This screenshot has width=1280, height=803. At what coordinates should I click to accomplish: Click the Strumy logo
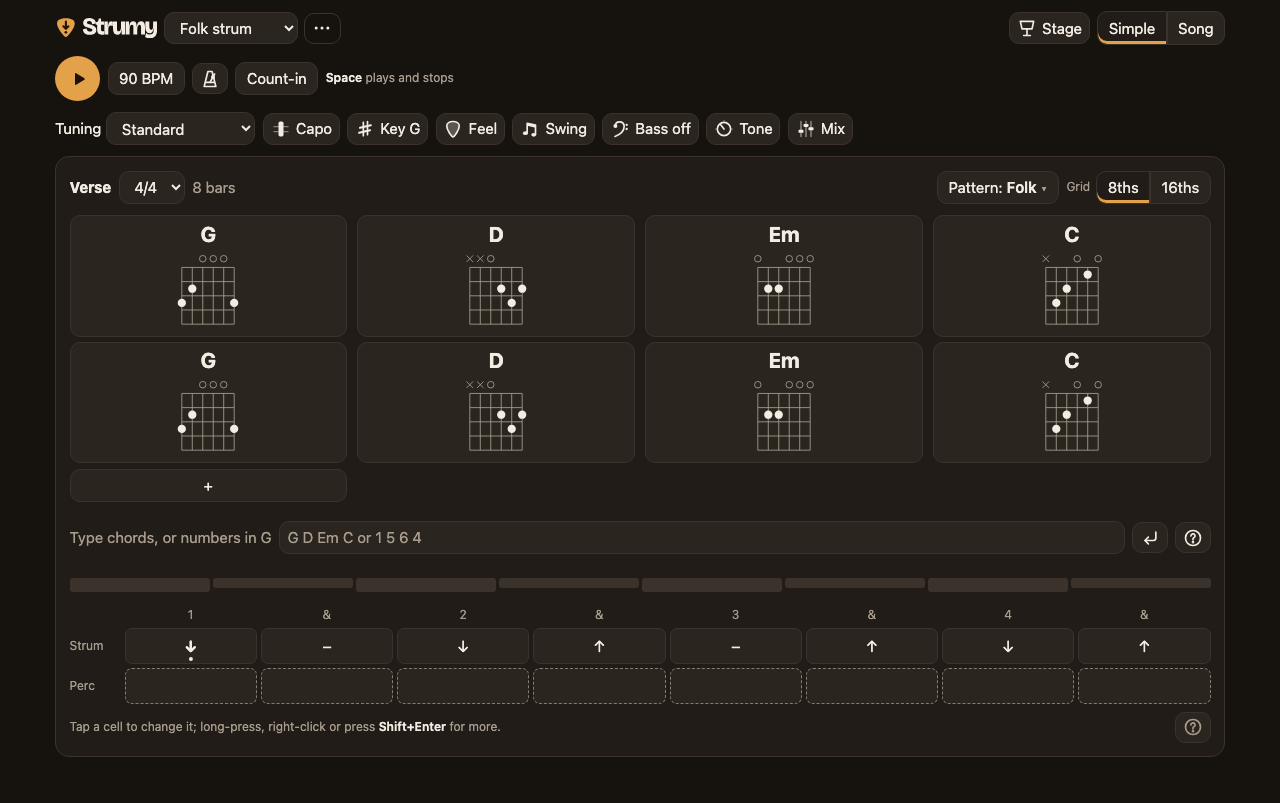tap(106, 28)
